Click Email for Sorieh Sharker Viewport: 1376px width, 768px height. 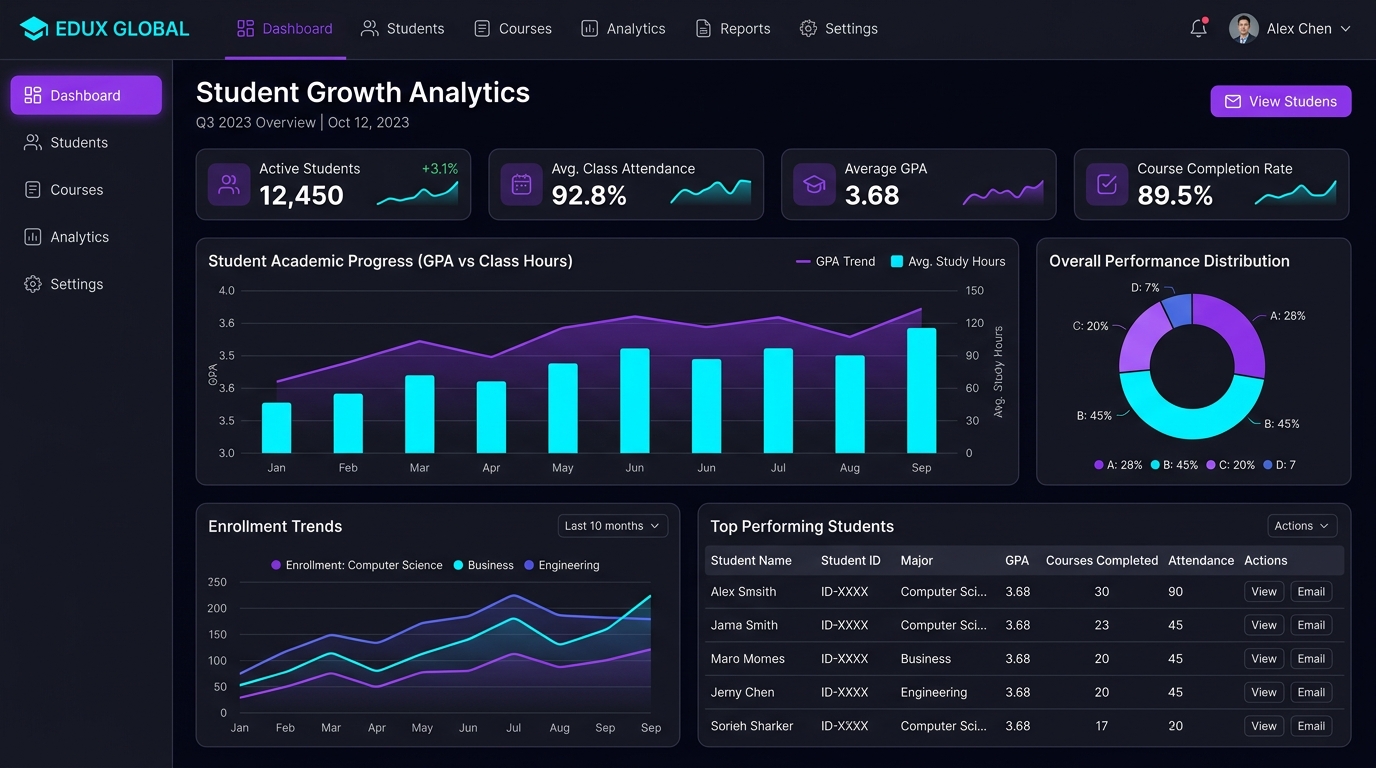1311,726
